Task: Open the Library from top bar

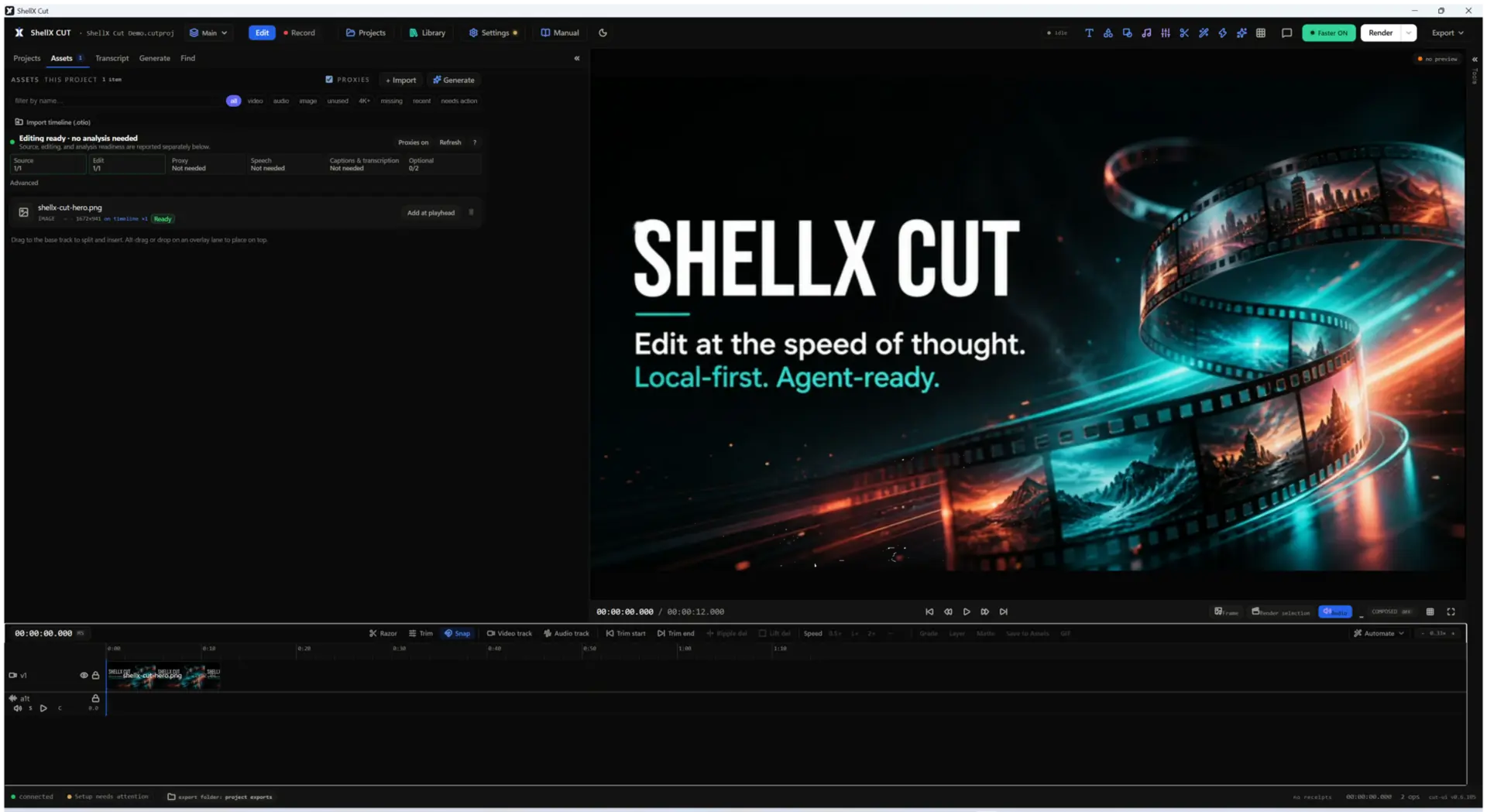Action: click(427, 33)
